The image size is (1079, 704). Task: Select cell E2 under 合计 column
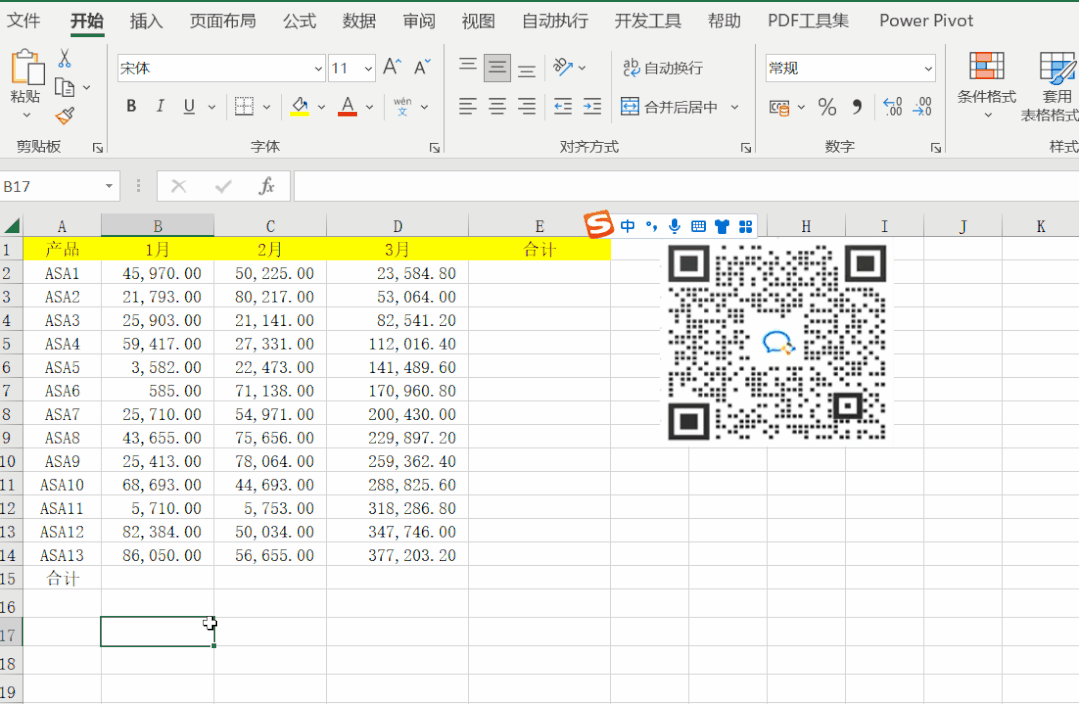click(x=539, y=273)
